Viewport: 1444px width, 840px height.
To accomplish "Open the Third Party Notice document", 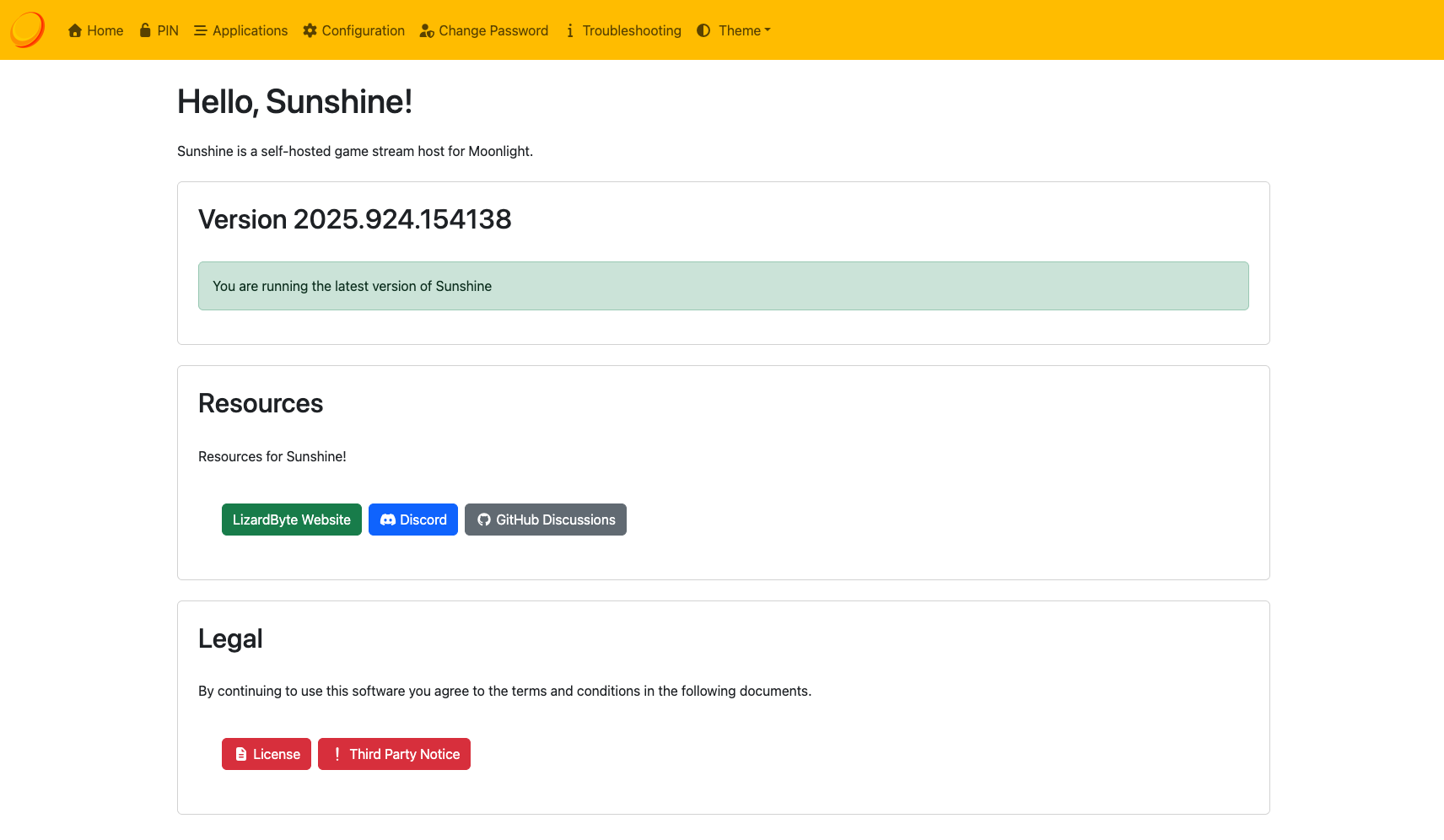I will point(394,753).
